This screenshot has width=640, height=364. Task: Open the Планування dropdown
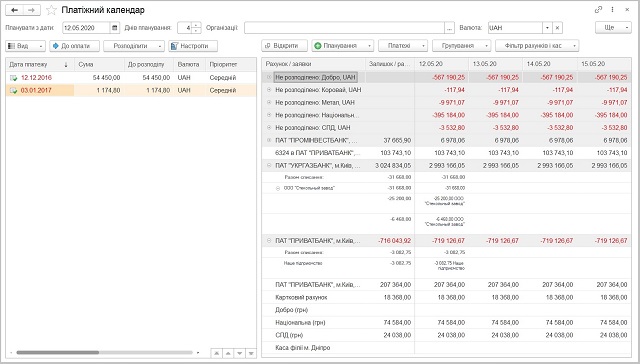343,46
